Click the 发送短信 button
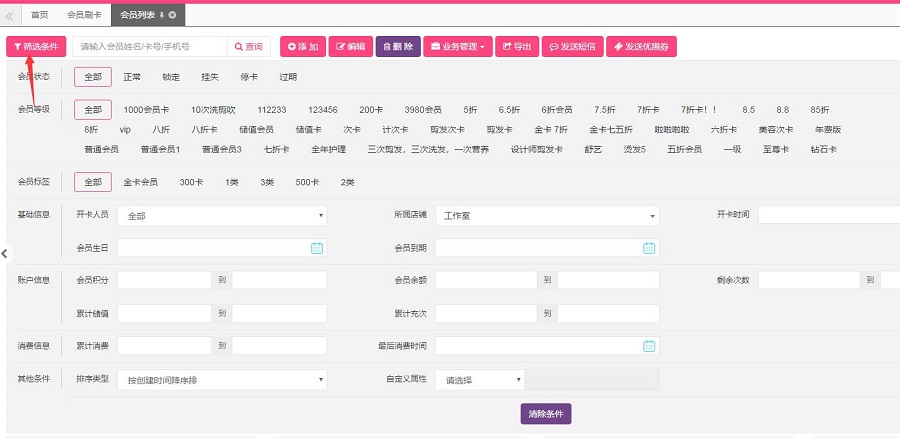 [x=573, y=46]
